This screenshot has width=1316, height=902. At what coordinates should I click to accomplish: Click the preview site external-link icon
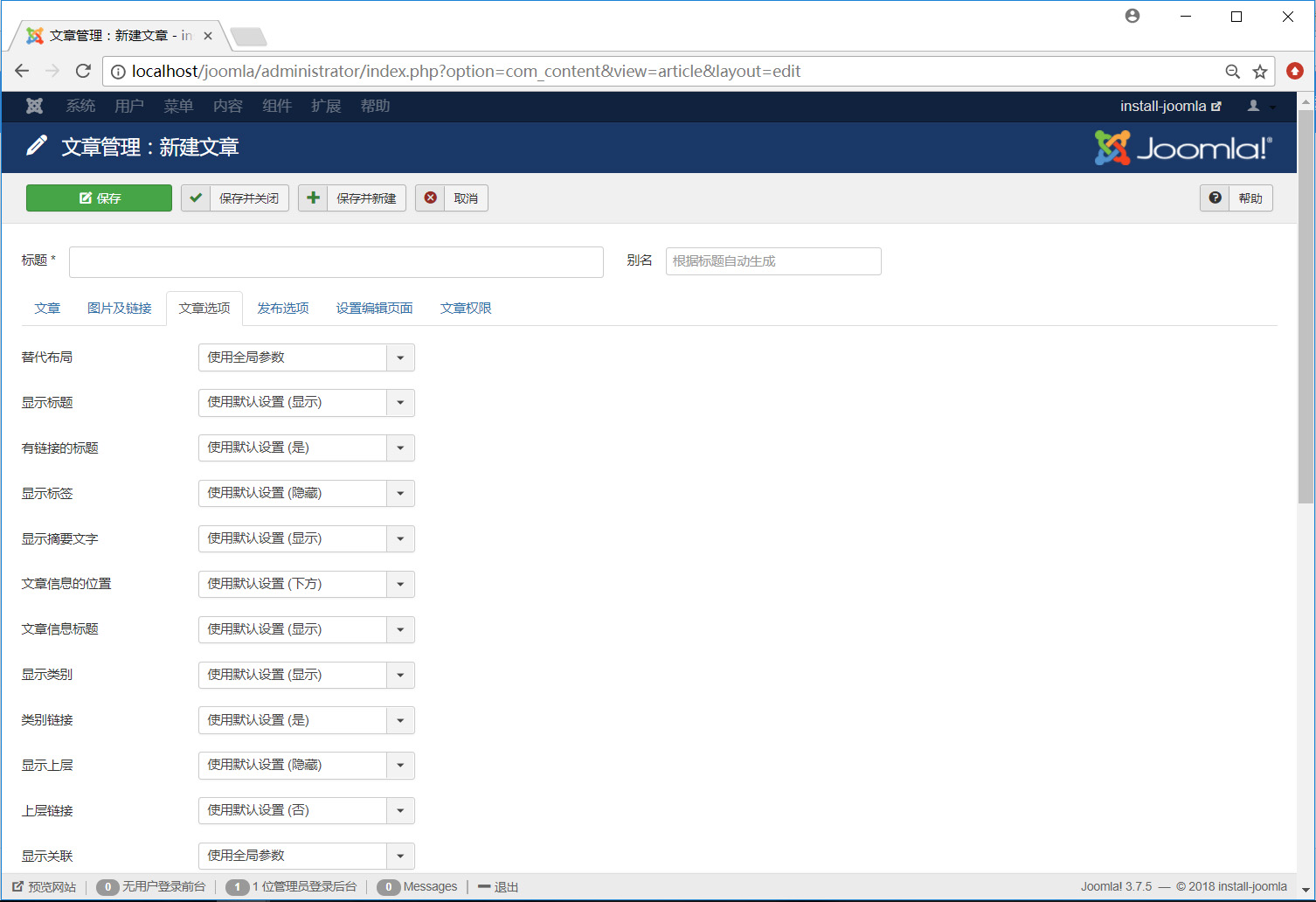17,886
